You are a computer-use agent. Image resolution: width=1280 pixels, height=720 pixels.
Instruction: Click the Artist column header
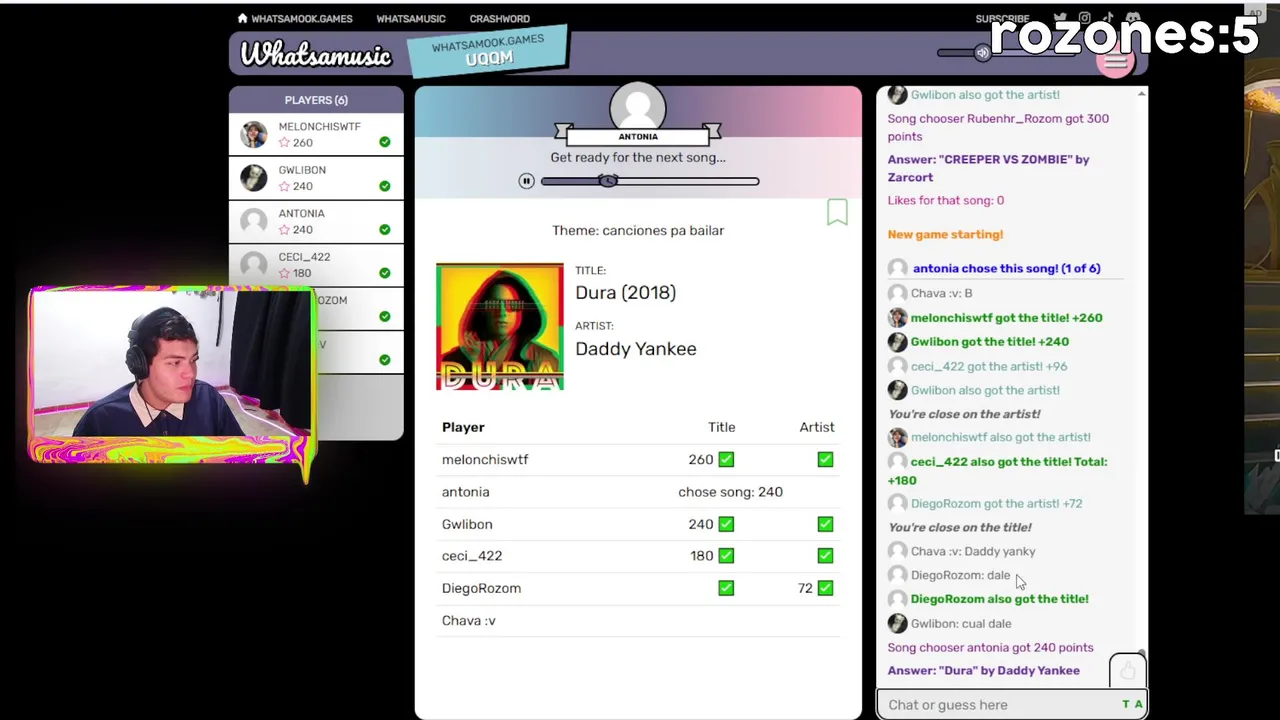[817, 427]
